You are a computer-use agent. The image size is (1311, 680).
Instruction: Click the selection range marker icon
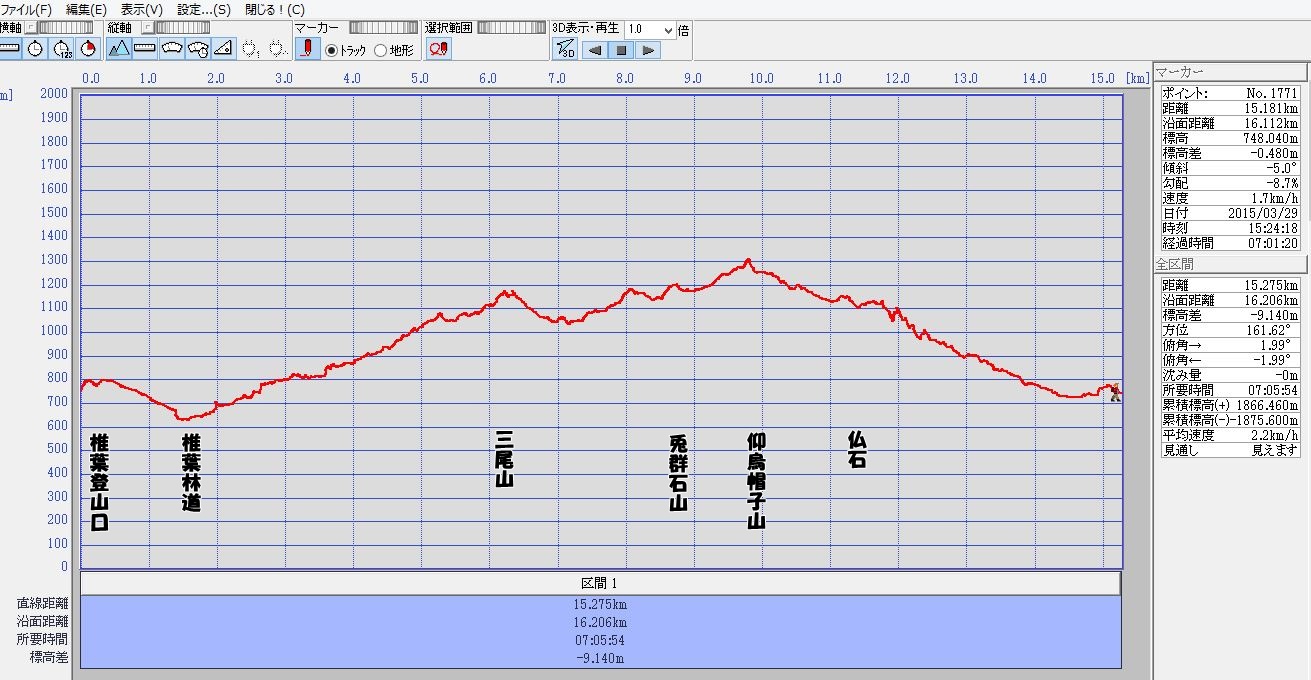point(438,48)
